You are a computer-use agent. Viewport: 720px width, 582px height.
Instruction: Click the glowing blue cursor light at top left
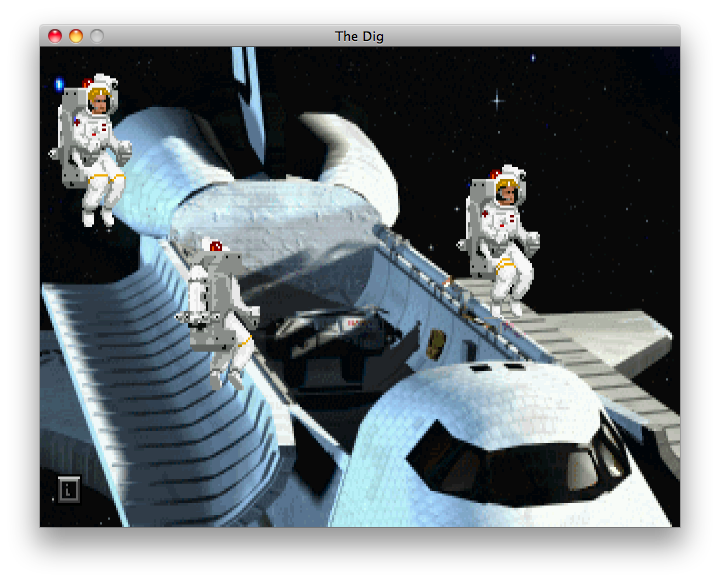coord(58,85)
